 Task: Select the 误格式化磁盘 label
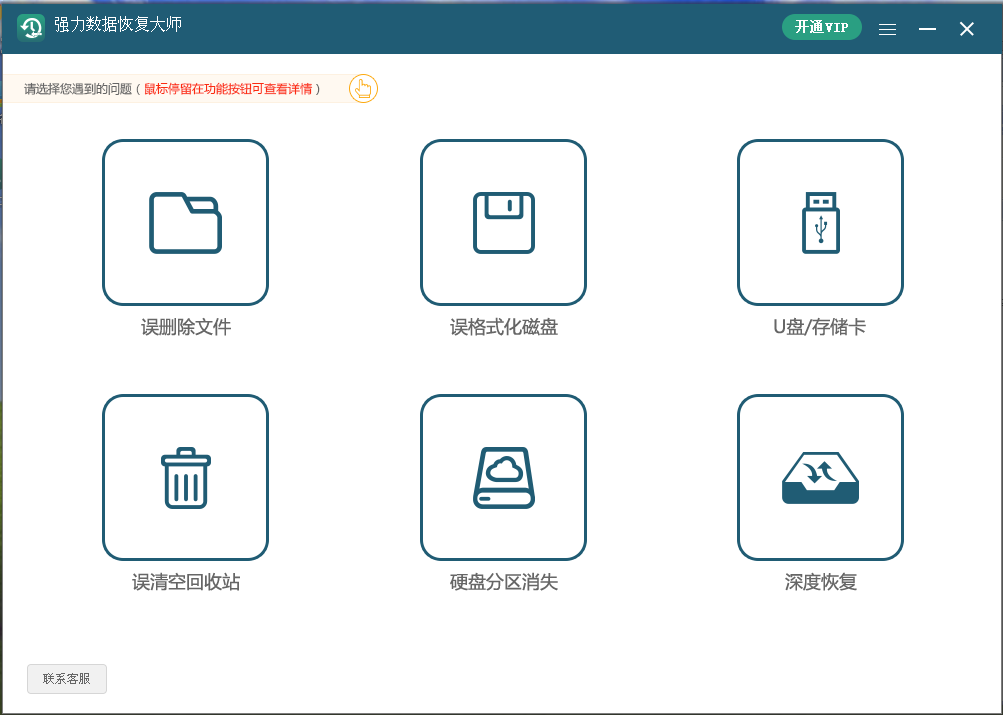click(x=504, y=327)
